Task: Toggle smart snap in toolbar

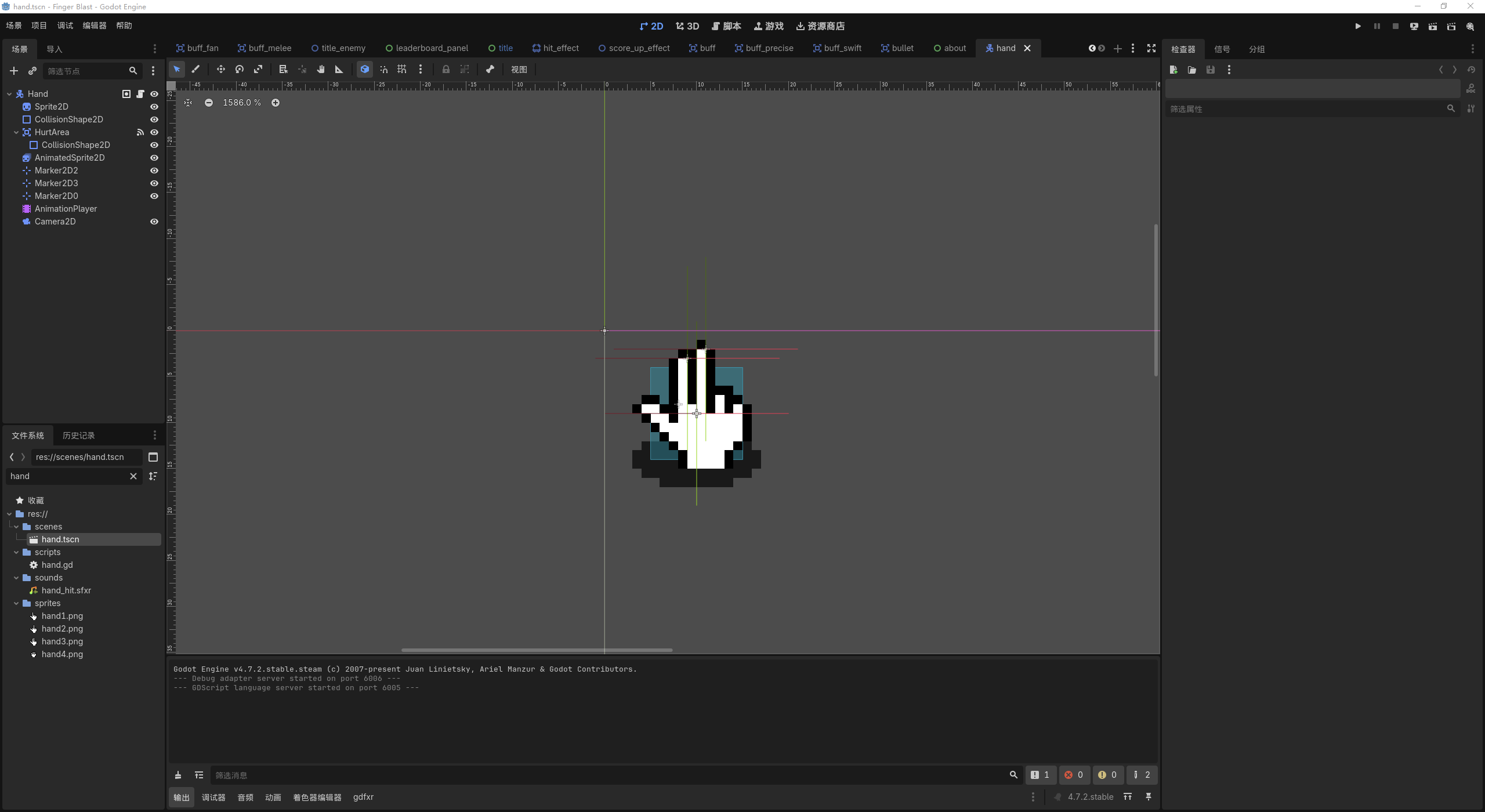Action: [x=383, y=70]
